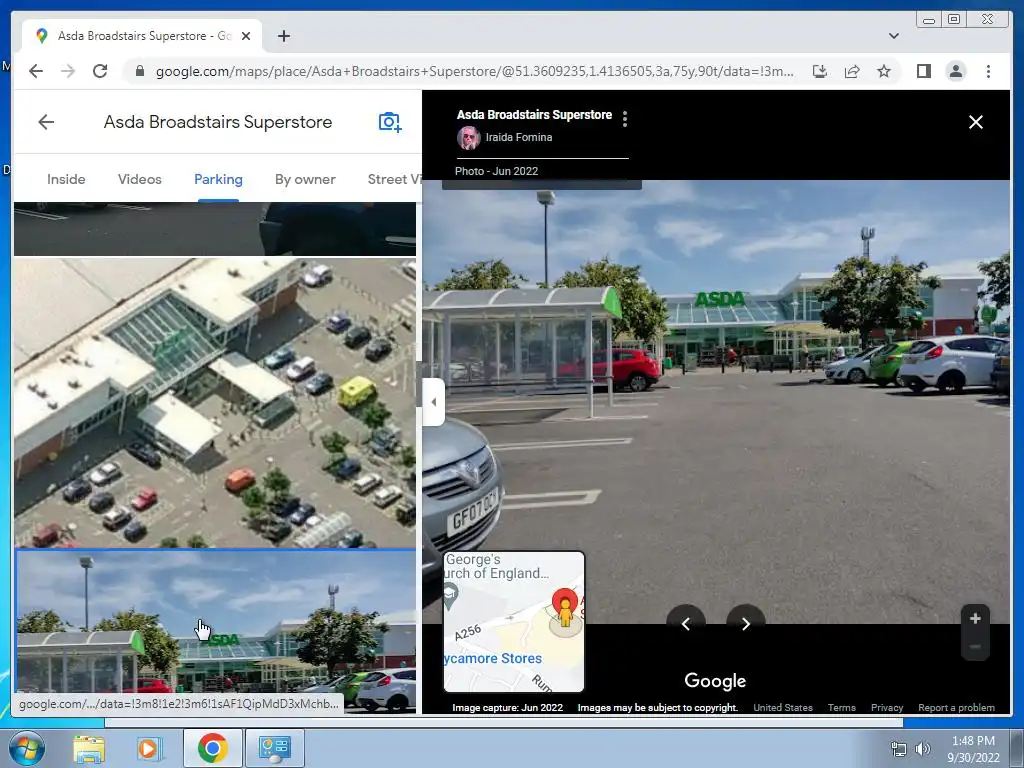Switch to the By owner tab
Viewport: 1024px width, 768px height.
305,179
